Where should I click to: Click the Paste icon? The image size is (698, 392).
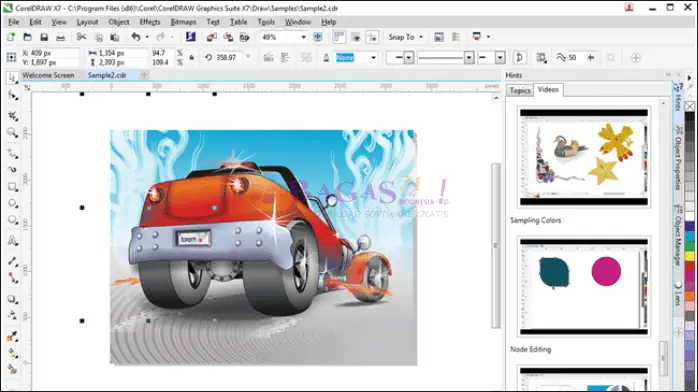point(115,37)
